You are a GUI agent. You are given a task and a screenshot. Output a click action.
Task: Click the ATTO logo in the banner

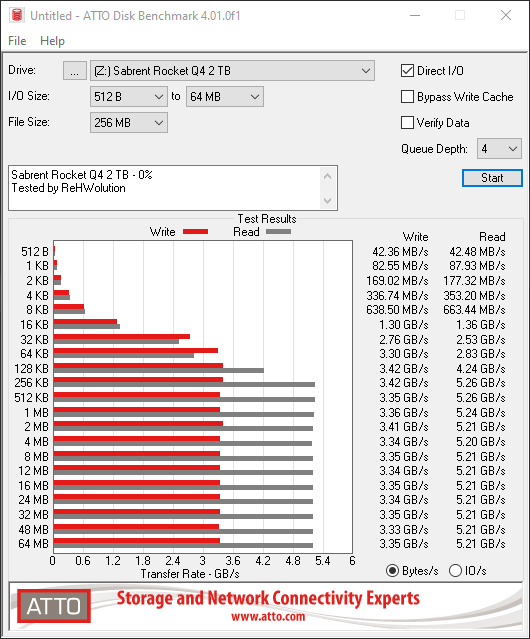[x=54, y=606]
